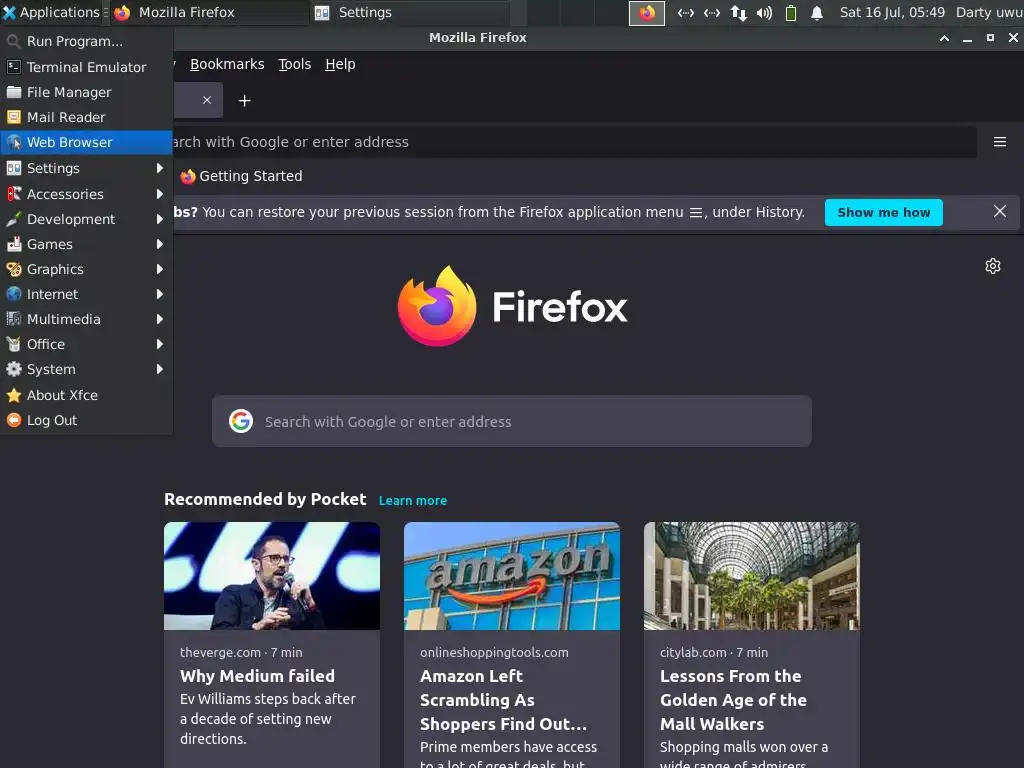Expand the Games submenu arrow
The image size is (1024, 768).
tap(159, 244)
